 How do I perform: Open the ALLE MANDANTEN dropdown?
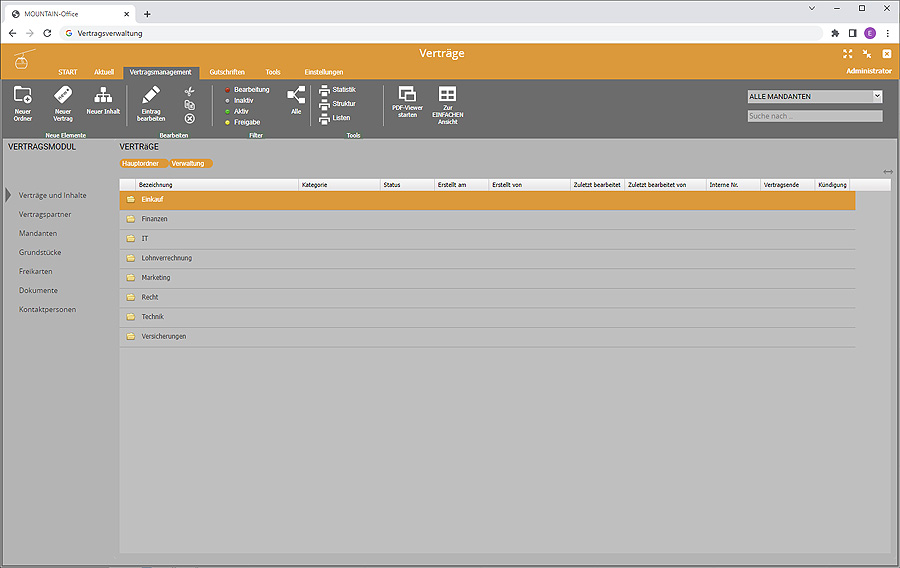[x=815, y=97]
